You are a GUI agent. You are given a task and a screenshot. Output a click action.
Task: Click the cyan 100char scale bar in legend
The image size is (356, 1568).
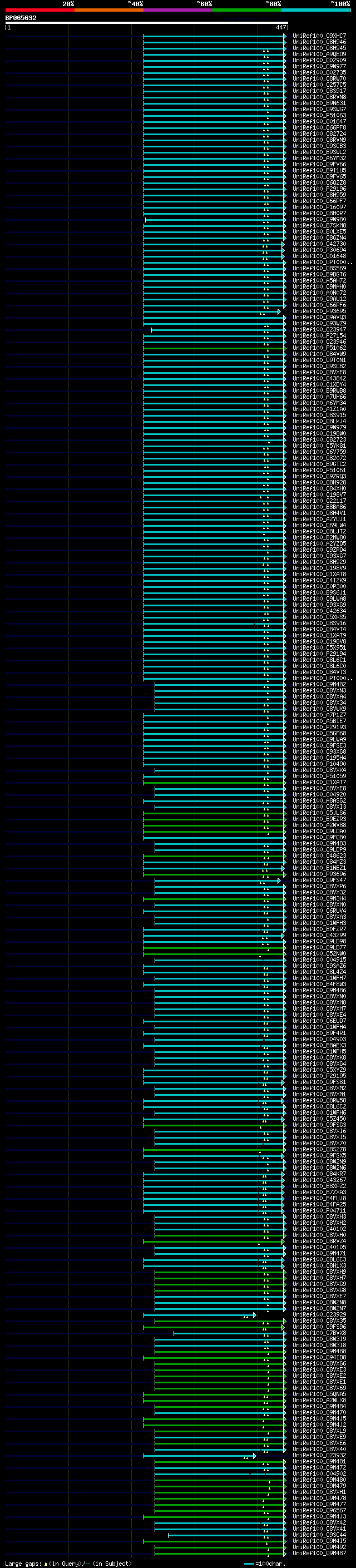[248, 1564]
